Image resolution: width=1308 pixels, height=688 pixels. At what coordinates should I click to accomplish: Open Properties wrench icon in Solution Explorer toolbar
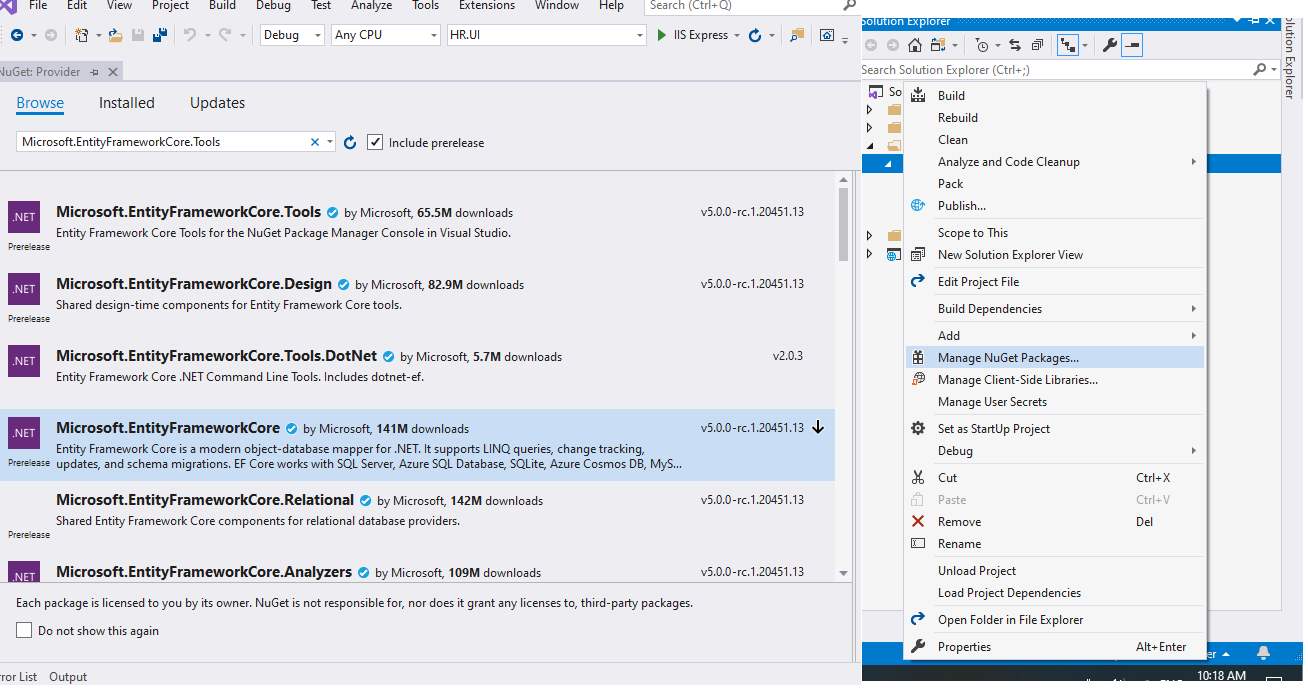[x=1109, y=45]
